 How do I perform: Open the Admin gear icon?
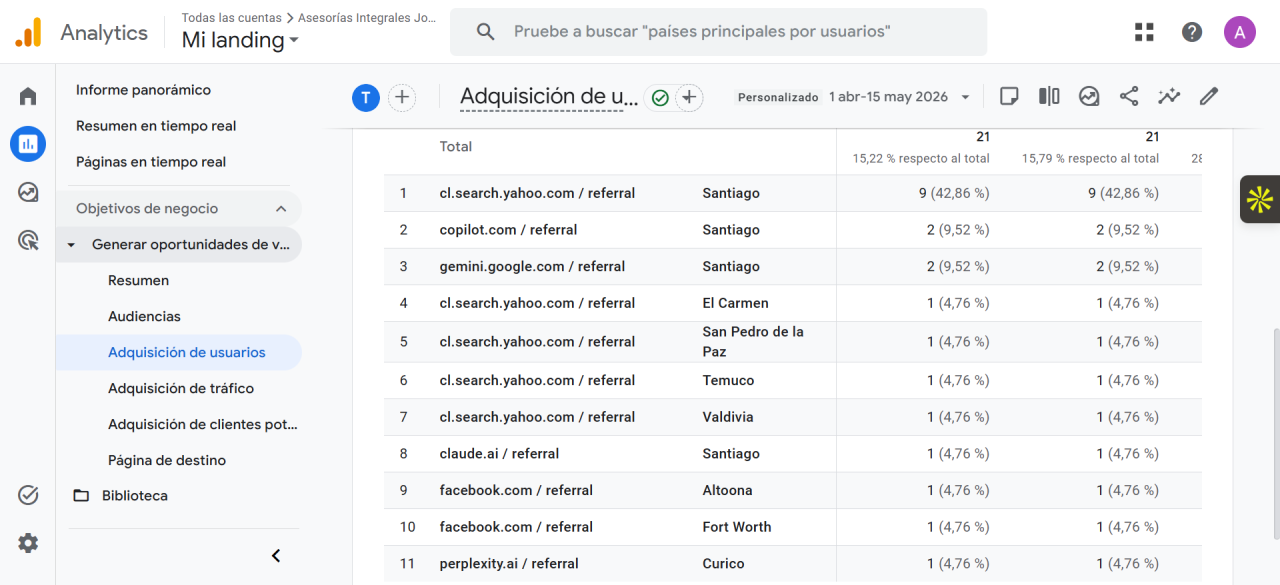28,543
